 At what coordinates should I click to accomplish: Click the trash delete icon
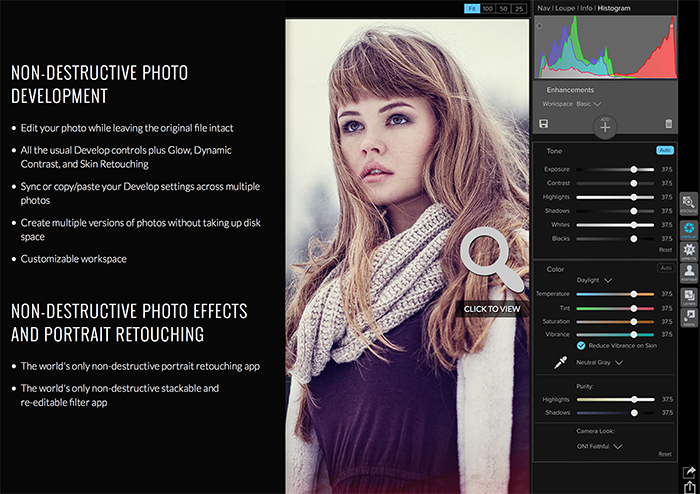point(668,124)
